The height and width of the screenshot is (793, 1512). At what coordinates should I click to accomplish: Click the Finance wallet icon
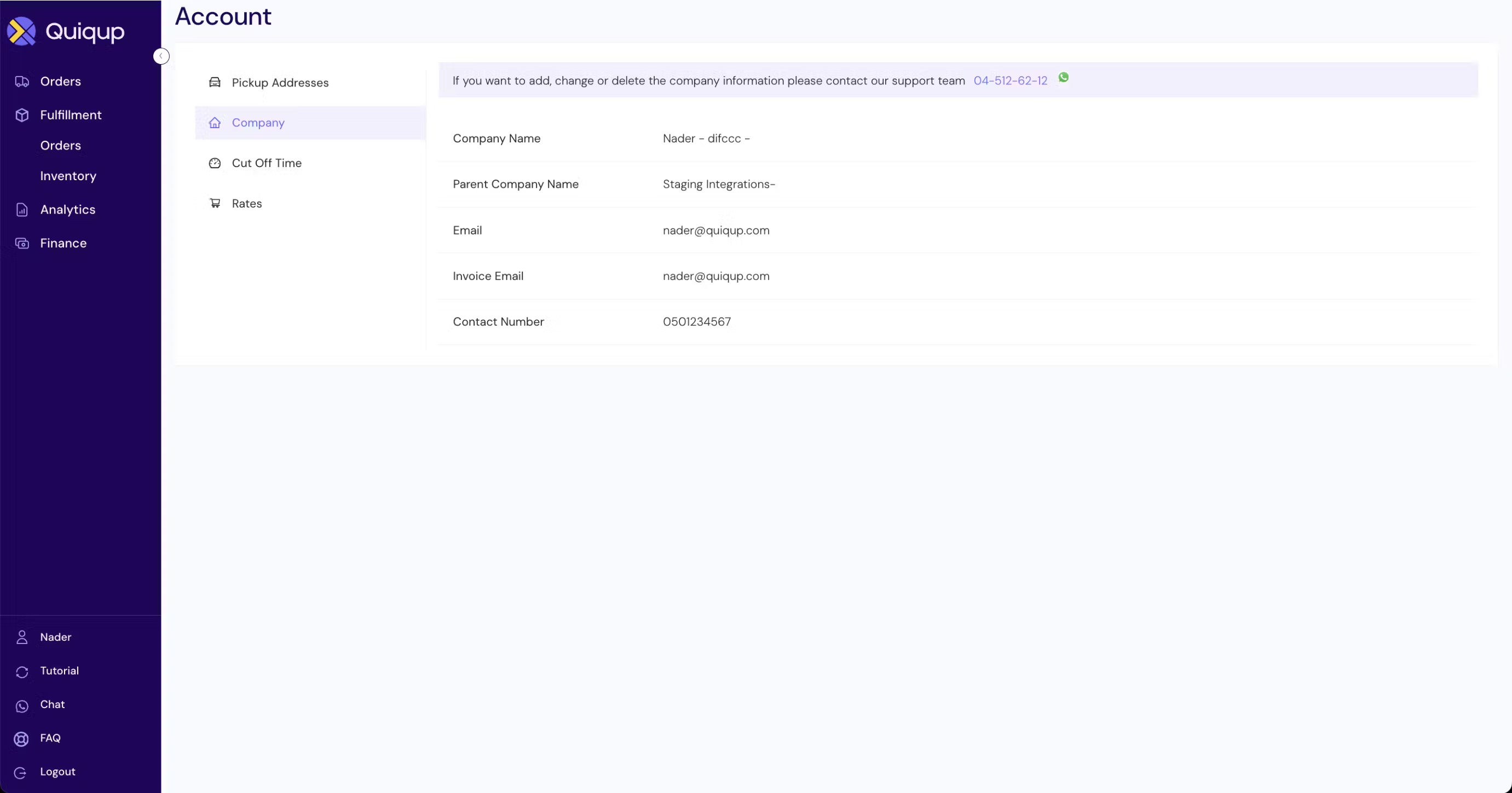(x=22, y=243)
